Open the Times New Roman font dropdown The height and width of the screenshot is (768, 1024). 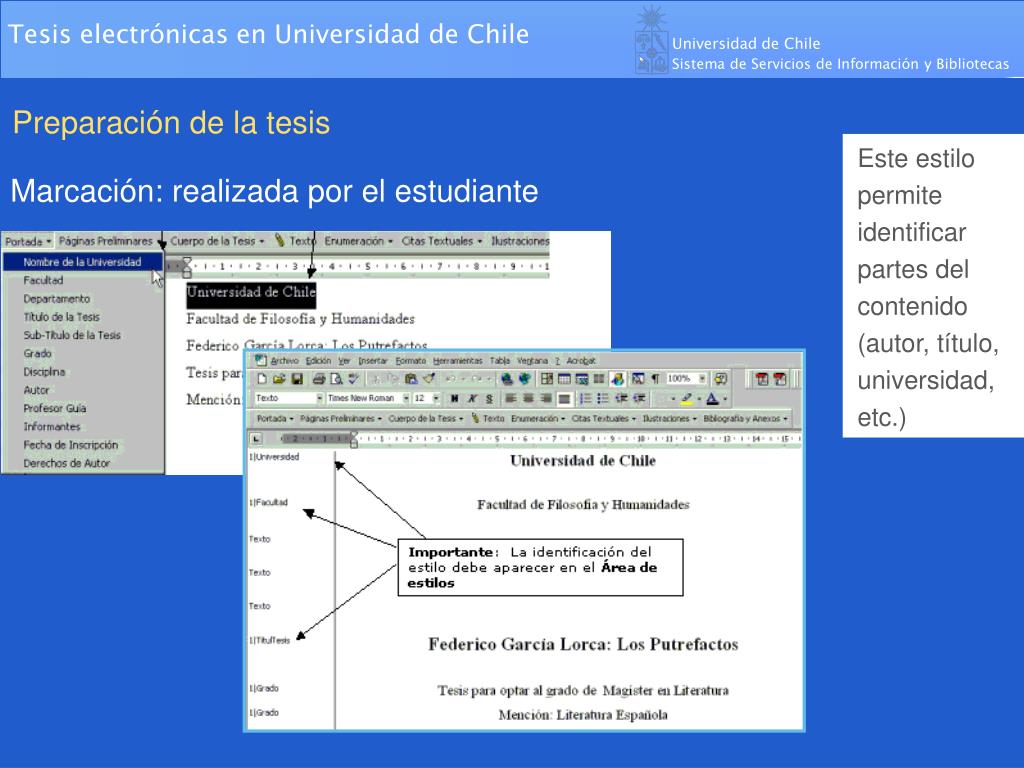406,398
